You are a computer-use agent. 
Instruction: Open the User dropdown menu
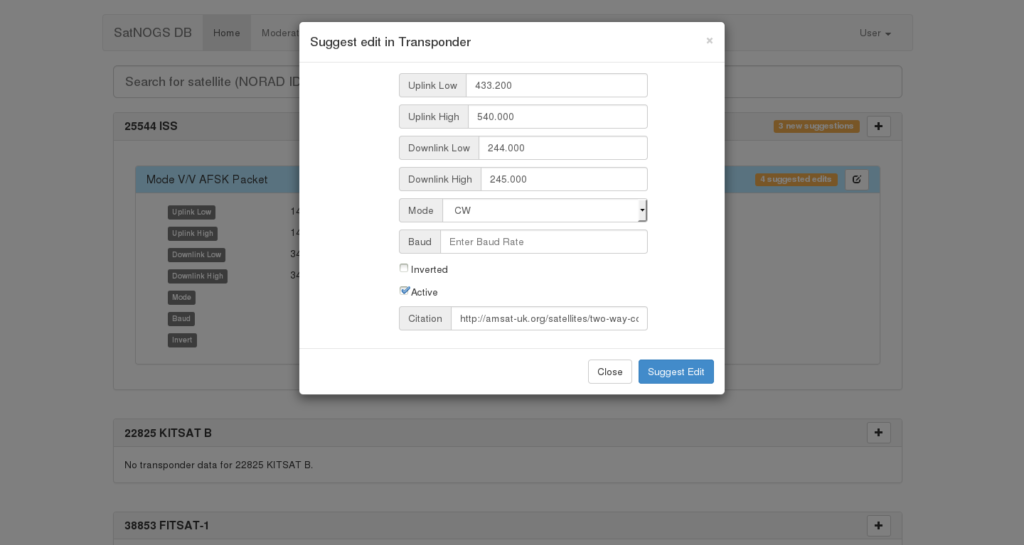(874, 33)
